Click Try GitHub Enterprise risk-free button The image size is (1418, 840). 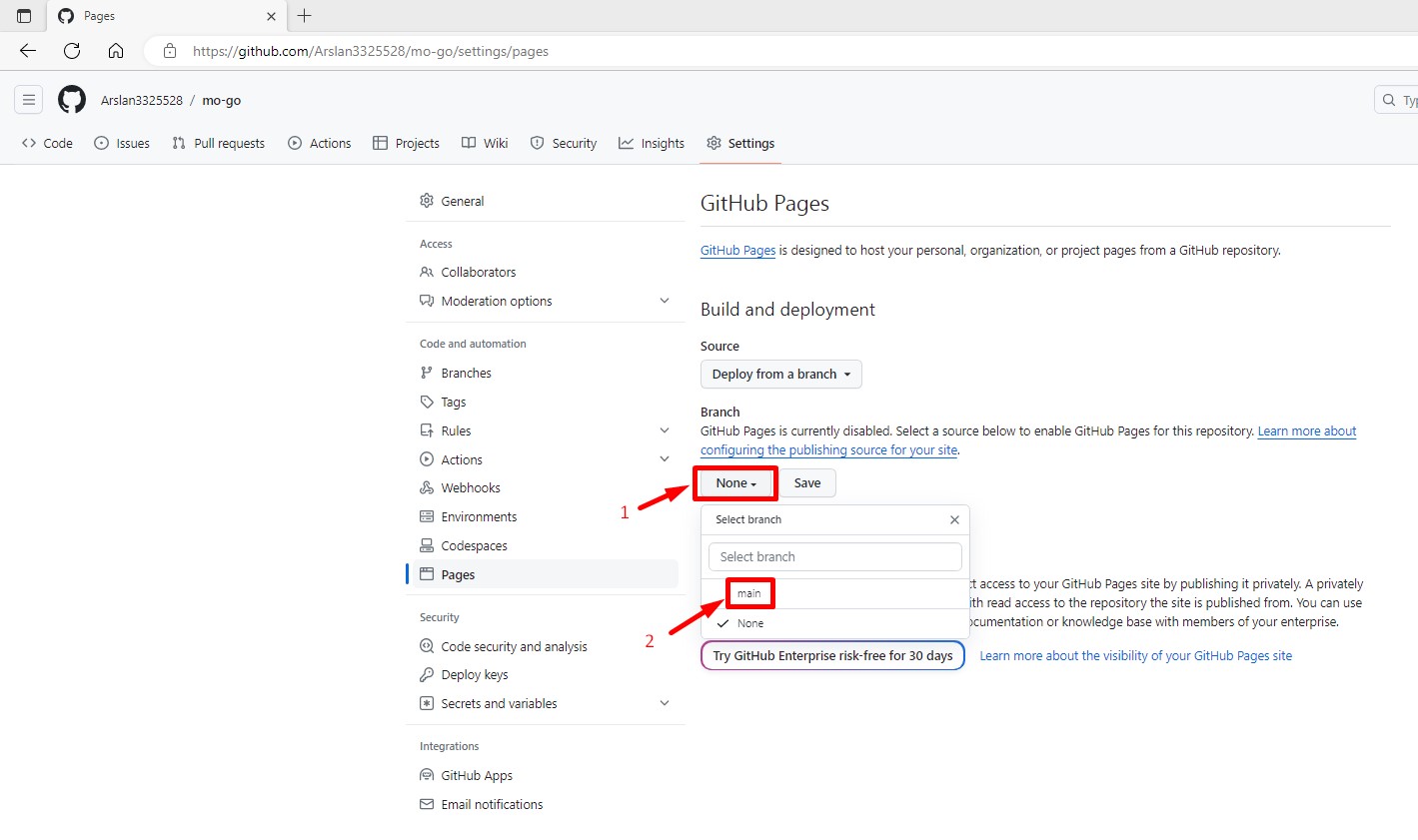[x=832, y=655]
